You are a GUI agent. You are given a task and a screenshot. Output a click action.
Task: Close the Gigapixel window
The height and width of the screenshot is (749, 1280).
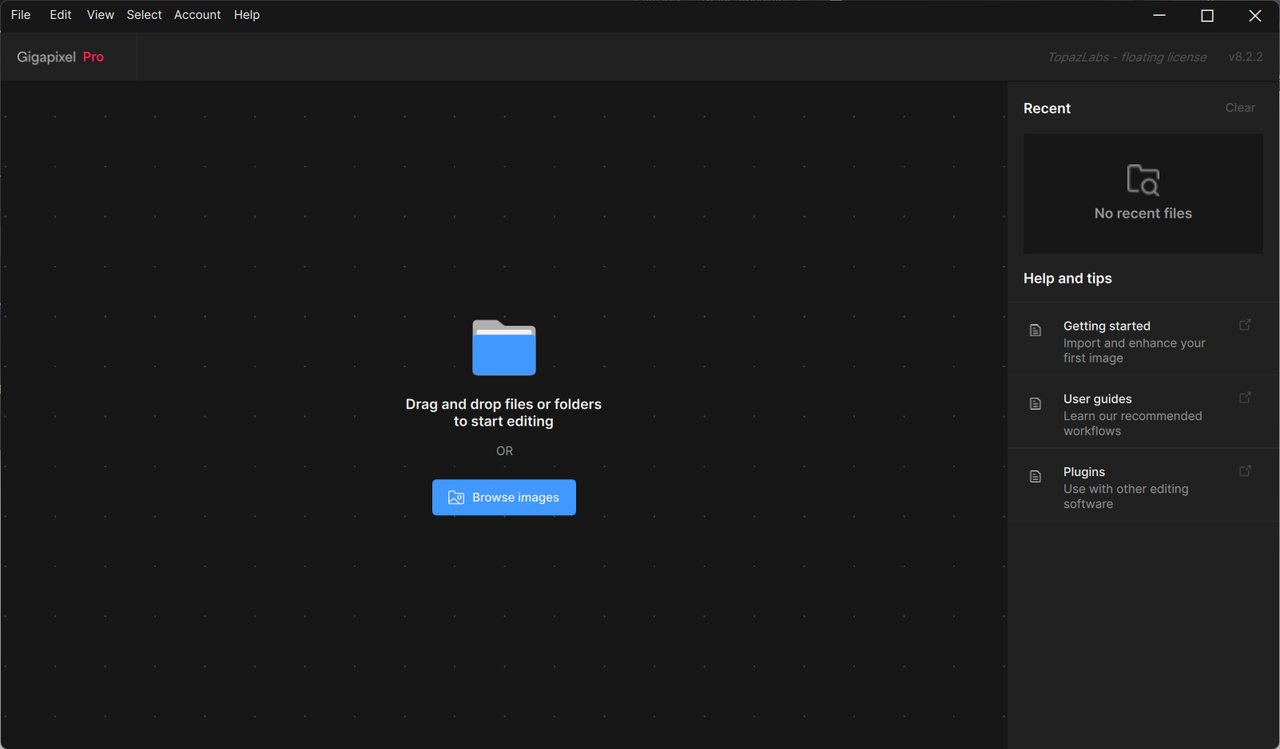pos(1255,15)
